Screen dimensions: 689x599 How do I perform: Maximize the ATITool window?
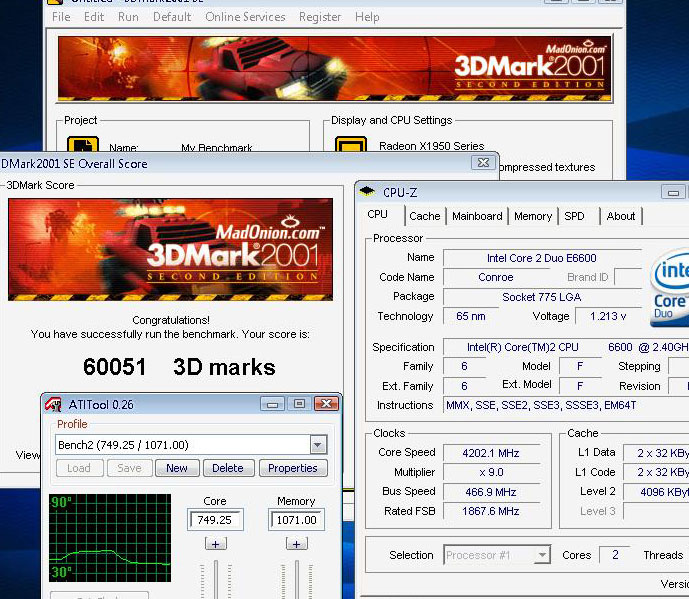click(300, 404)
